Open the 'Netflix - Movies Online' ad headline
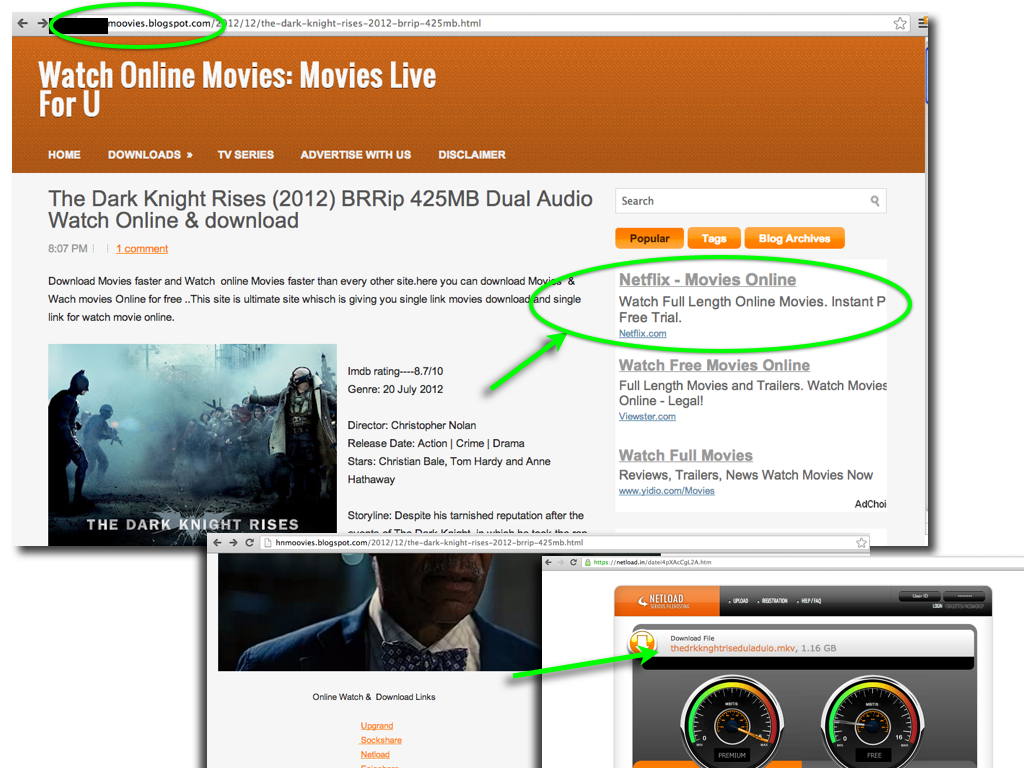Screen dimensions: 1024x768 (707, 280)
